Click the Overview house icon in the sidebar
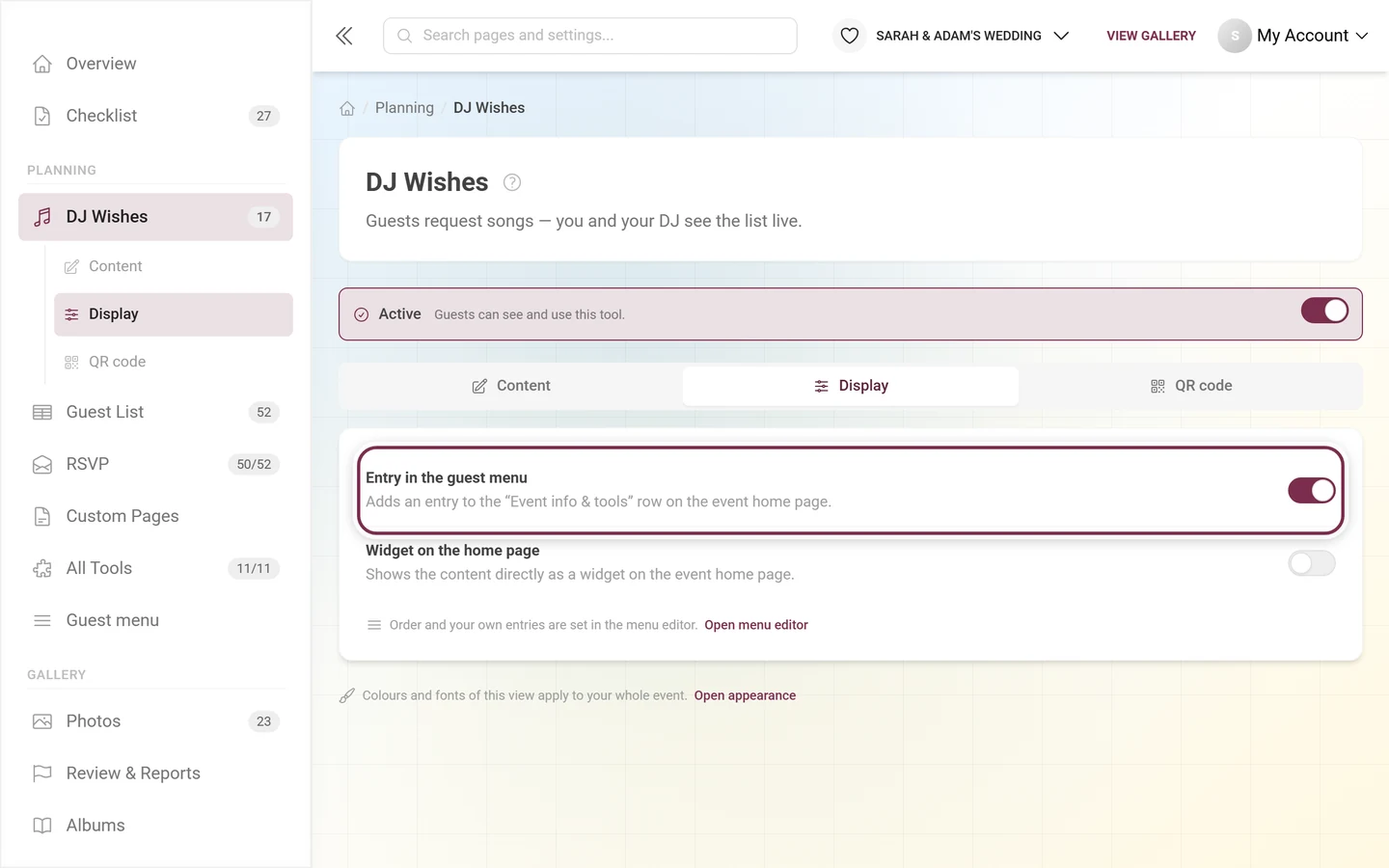 point(42,64)
